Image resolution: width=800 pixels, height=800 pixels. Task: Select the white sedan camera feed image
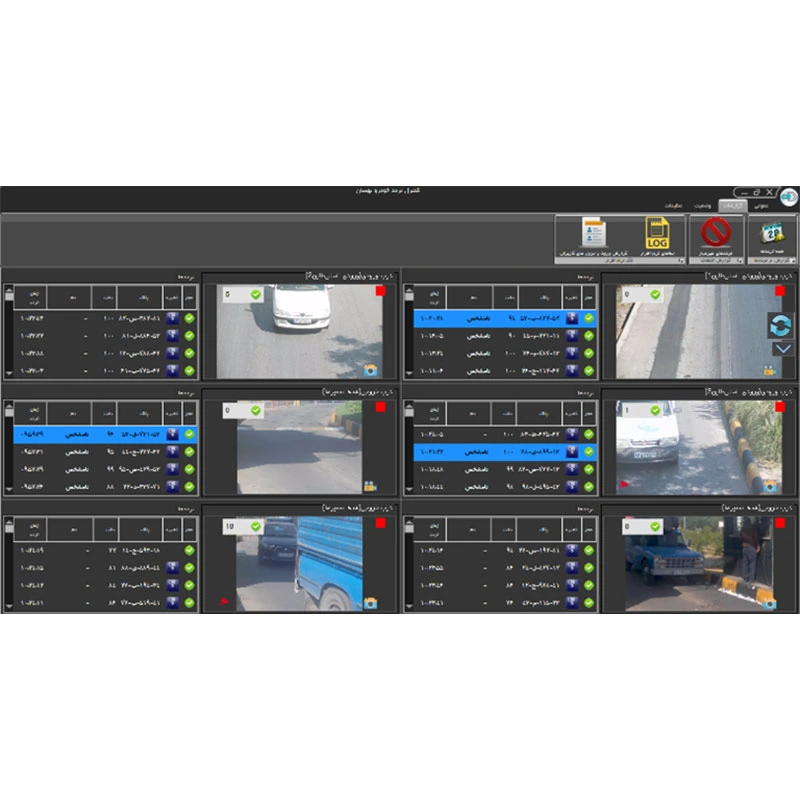point(299,332)
